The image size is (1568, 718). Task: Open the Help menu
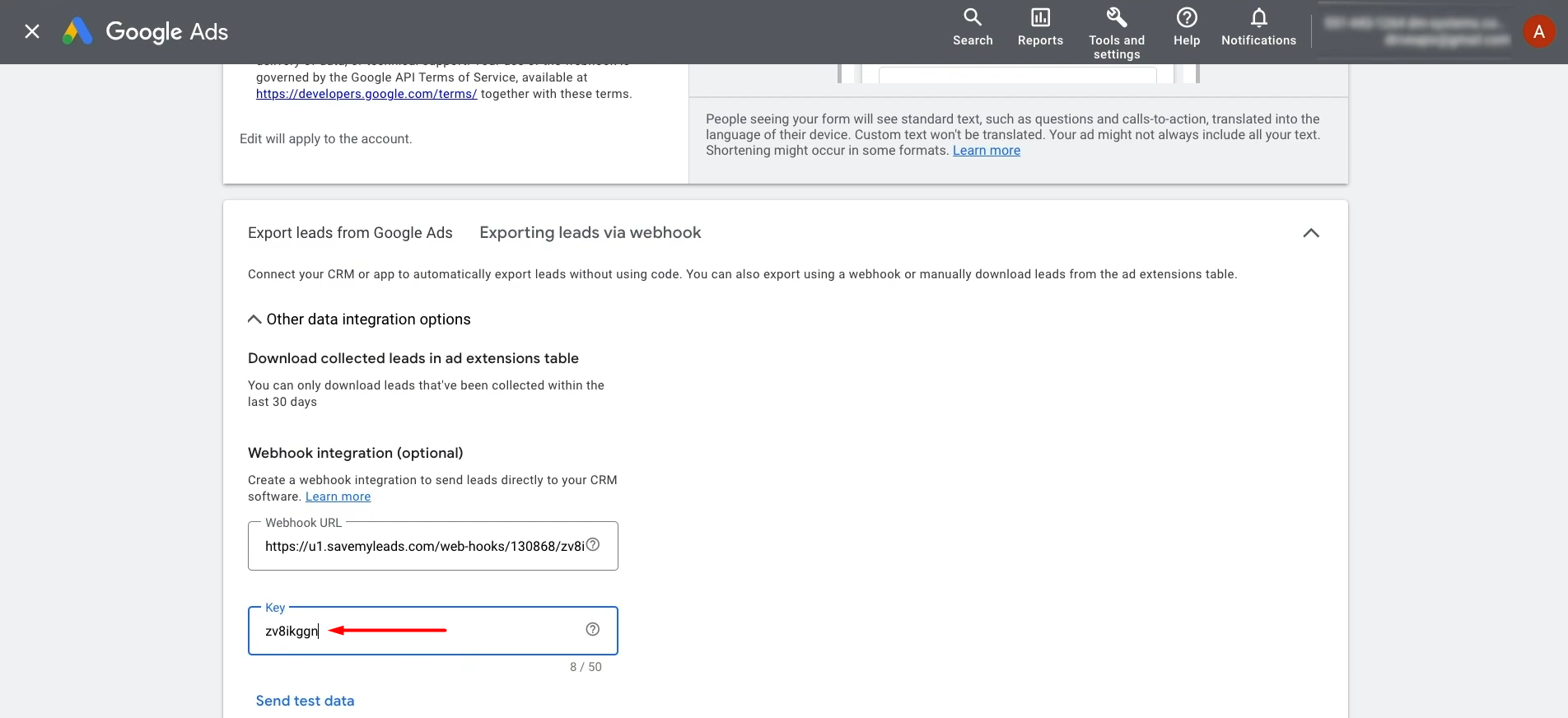click(1187, 27)
